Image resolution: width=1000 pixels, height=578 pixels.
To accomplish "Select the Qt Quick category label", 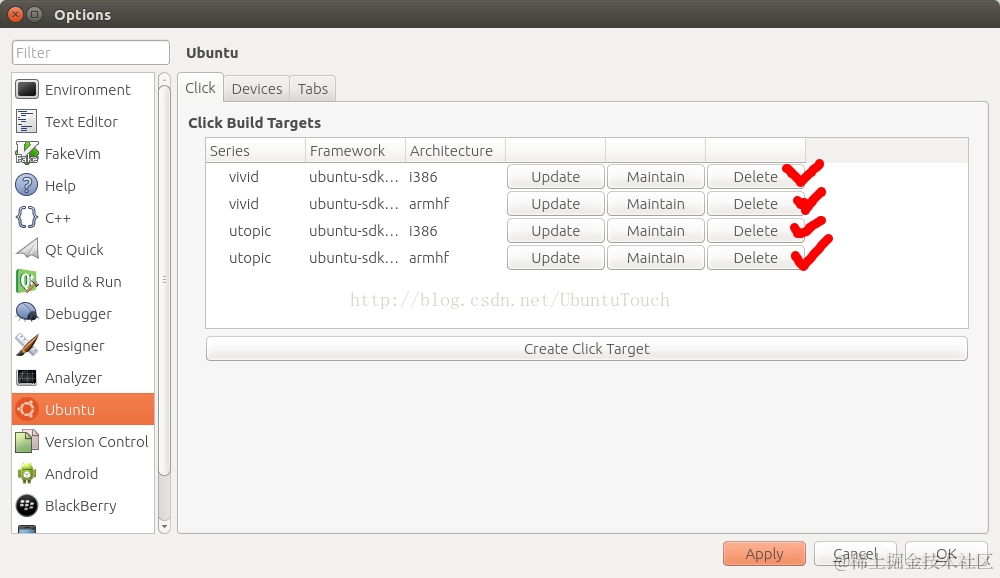I will pos(74,250).
